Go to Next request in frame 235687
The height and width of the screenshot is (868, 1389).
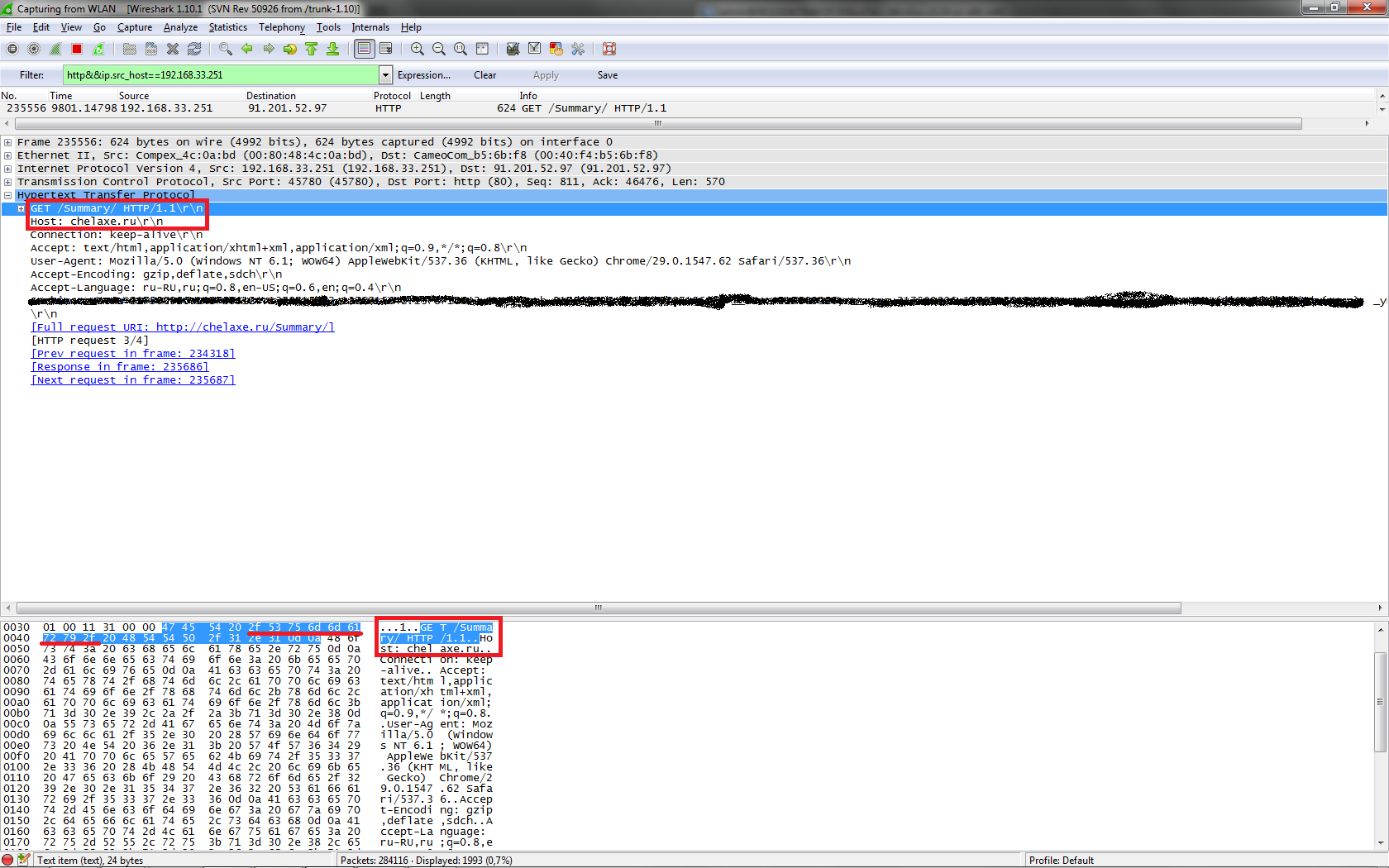tap(133, 380)
